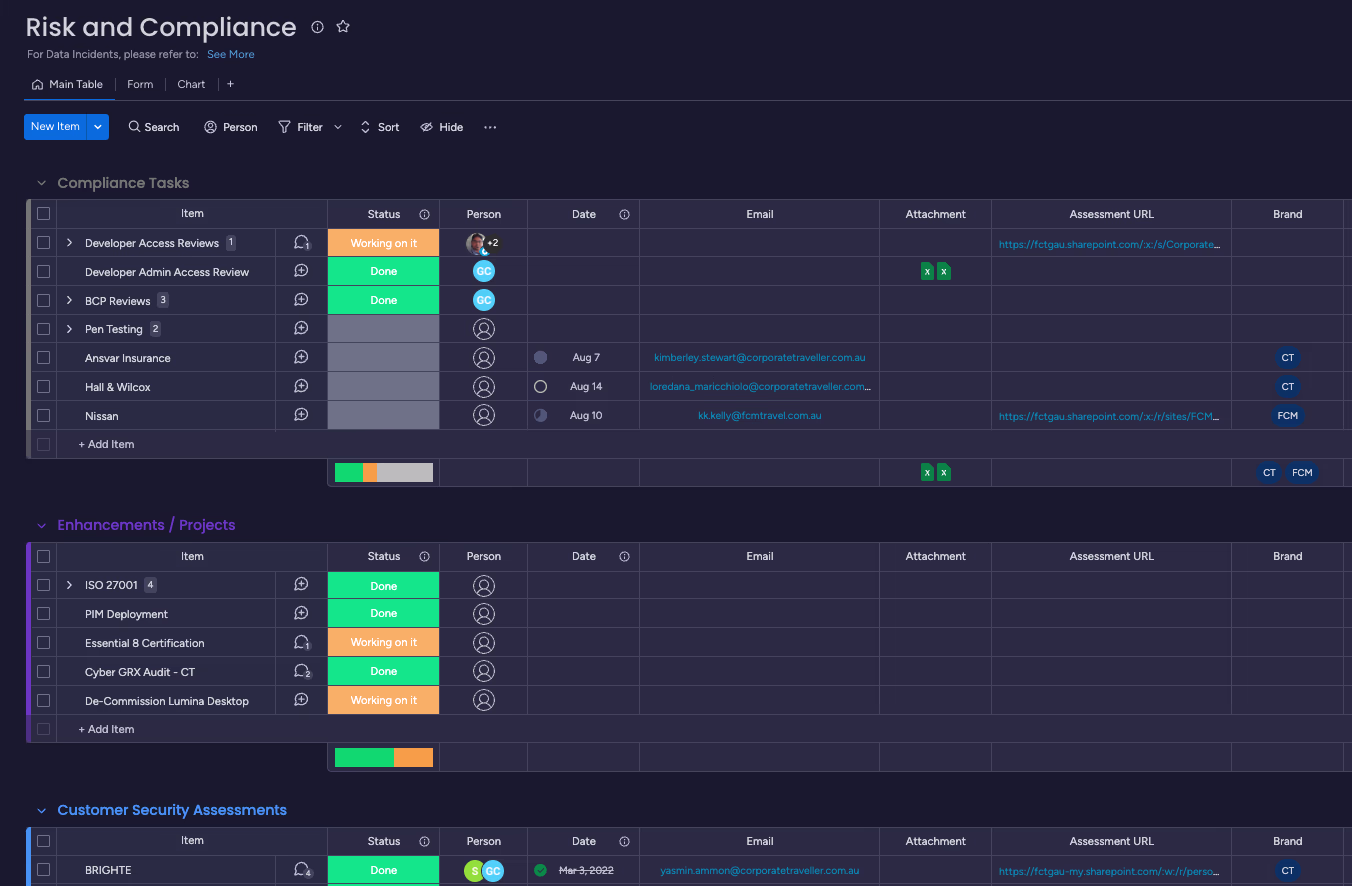
Task: Filter by Person in toolbar
Action: [x=231, y=127]
